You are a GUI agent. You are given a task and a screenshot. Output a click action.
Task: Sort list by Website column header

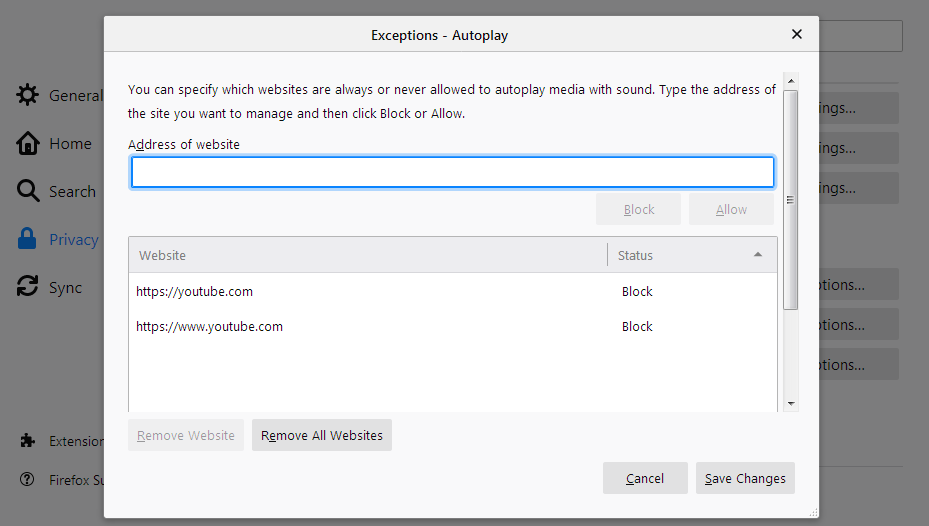tap(368, 255)
